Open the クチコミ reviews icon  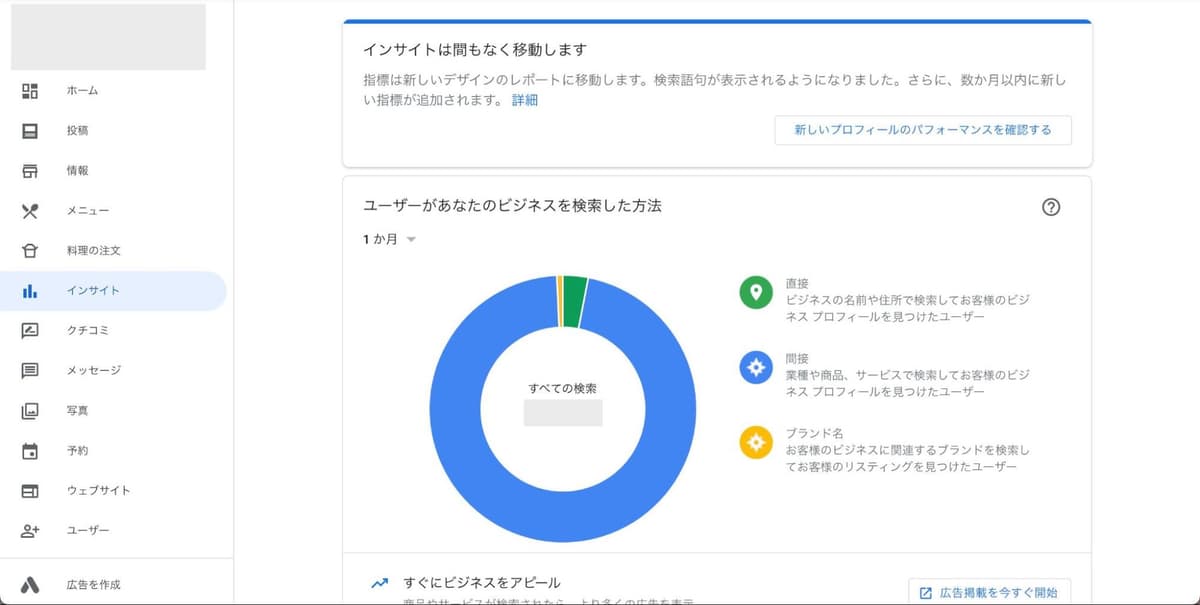(x=30, y=331)
